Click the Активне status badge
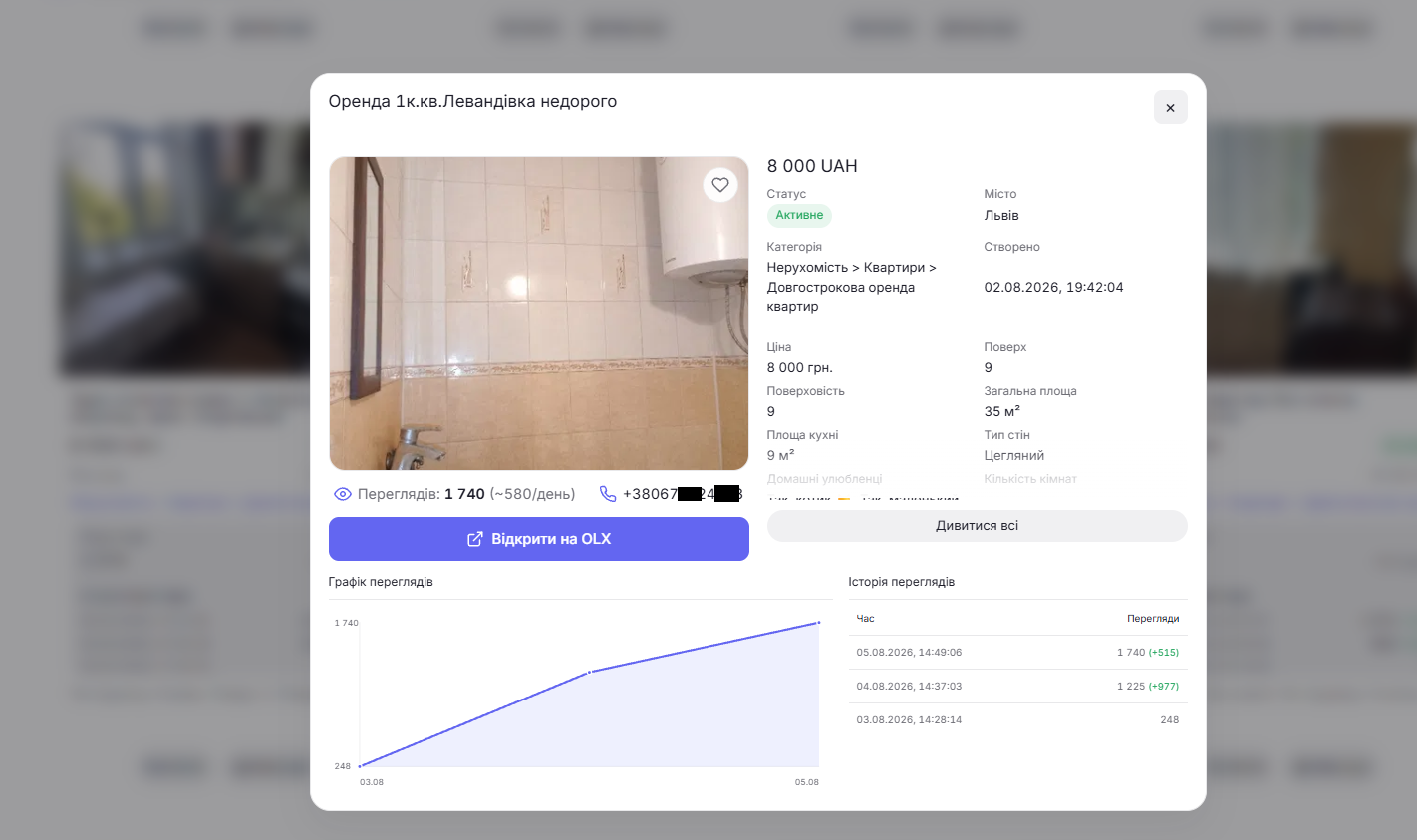The width and height of the screenshot is (1417, 840). [799, 215]
